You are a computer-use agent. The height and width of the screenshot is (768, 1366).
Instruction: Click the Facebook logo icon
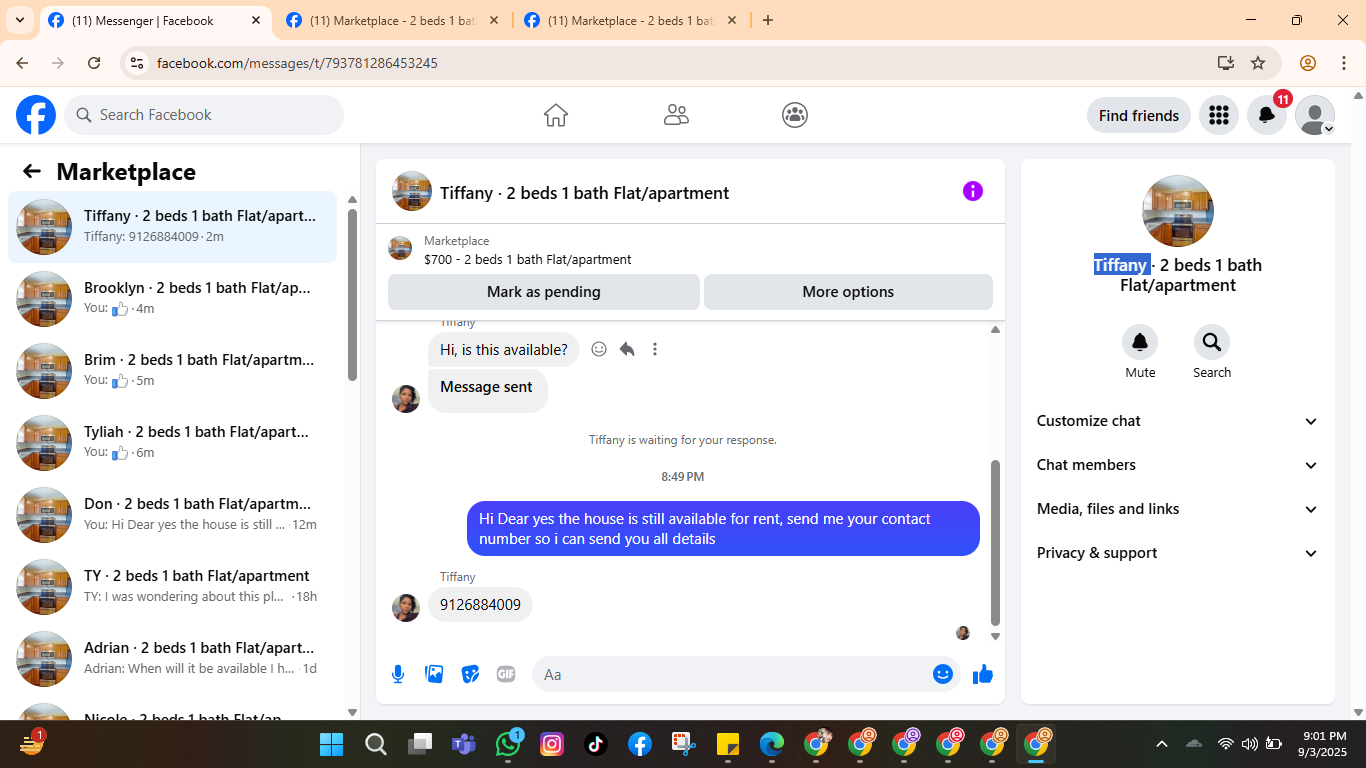tap(36, 115)
